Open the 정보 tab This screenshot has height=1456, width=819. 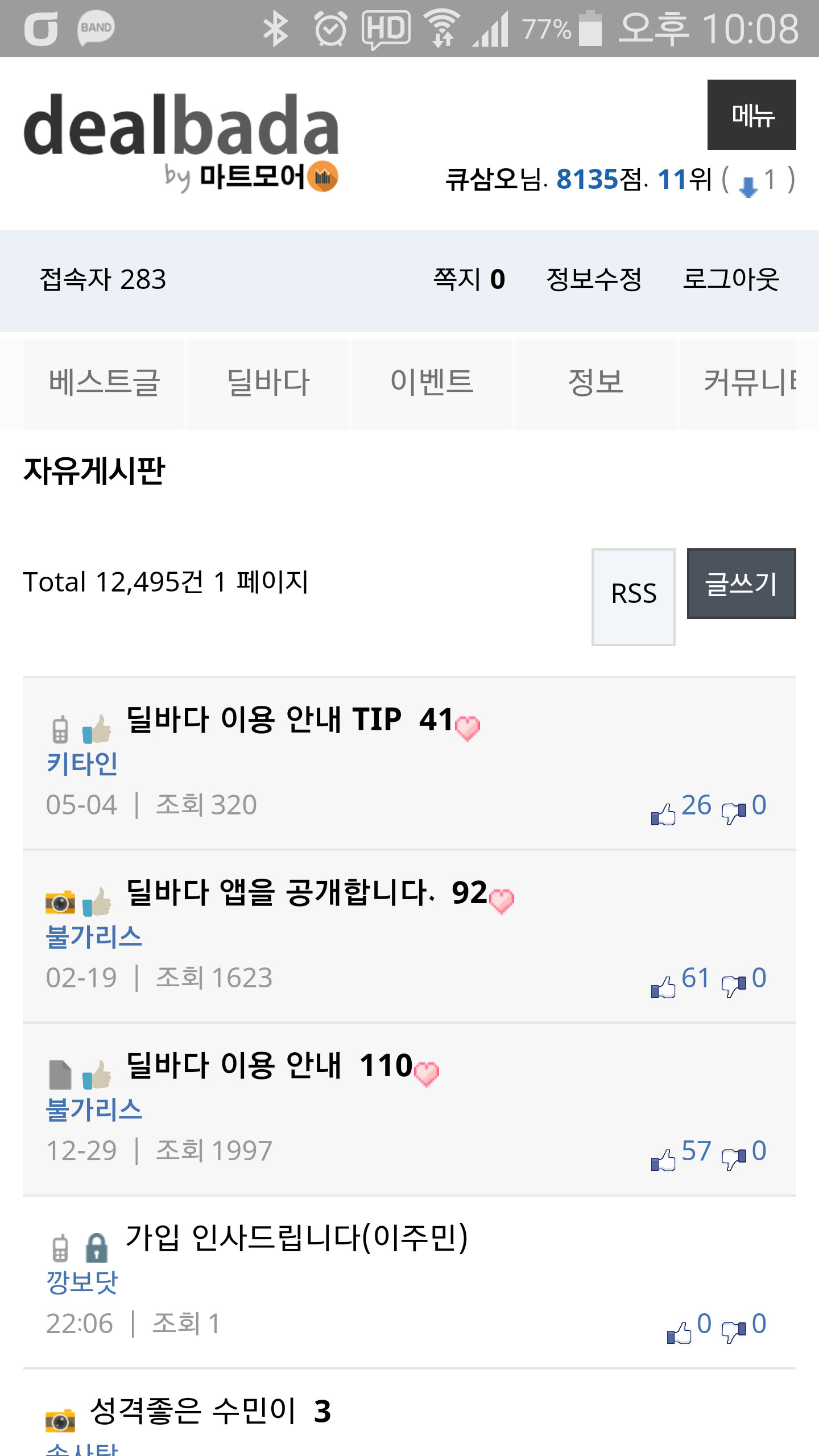click(595, 382)
